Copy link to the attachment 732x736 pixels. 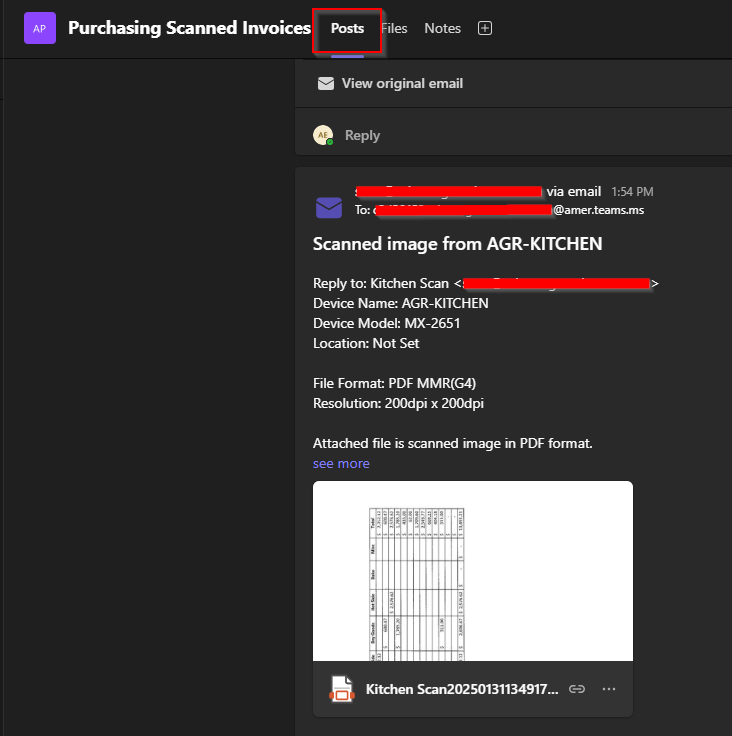[577, 689]
